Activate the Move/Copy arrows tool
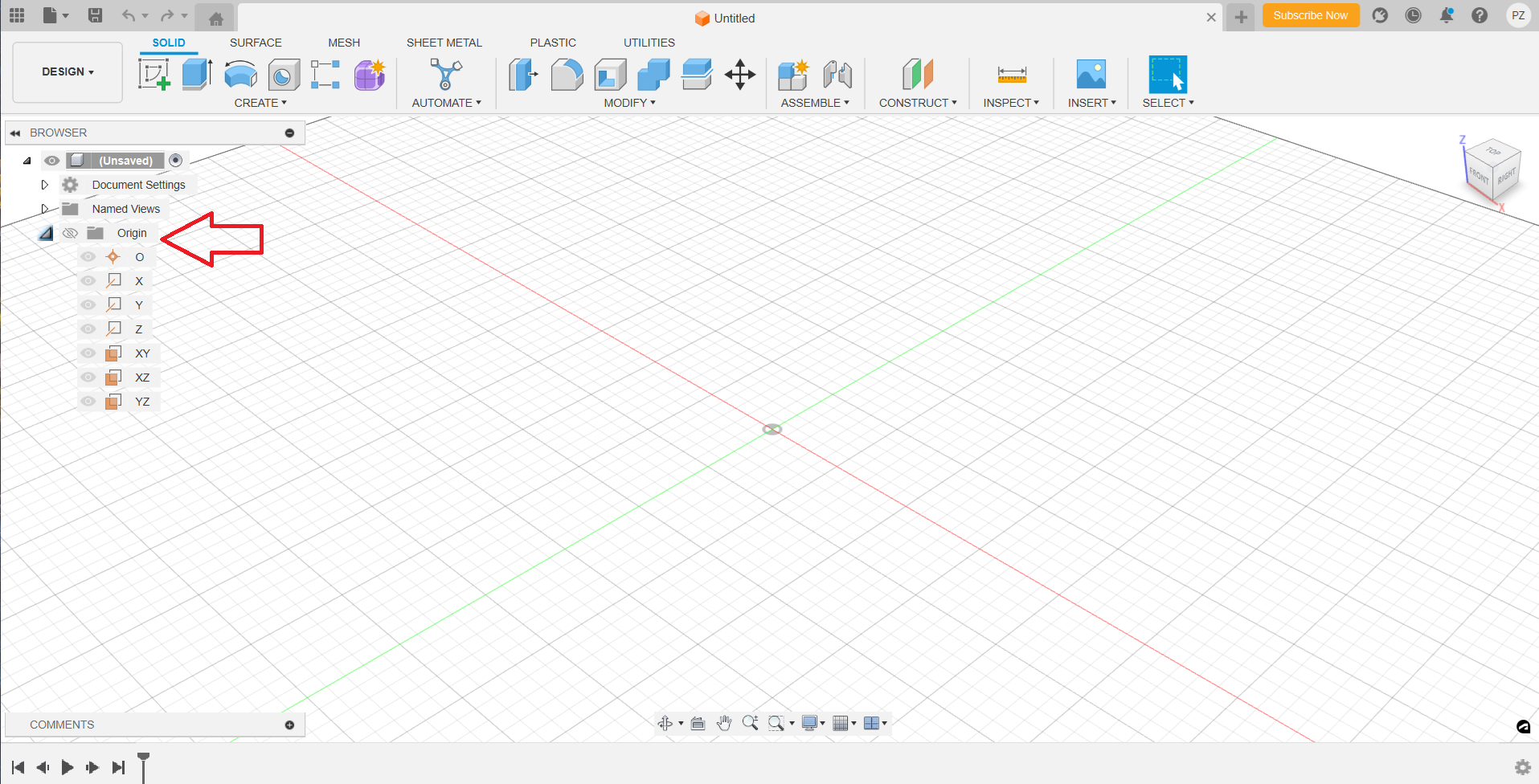The width and height of the screenshot is (1539, 784). tap(739, 75)
